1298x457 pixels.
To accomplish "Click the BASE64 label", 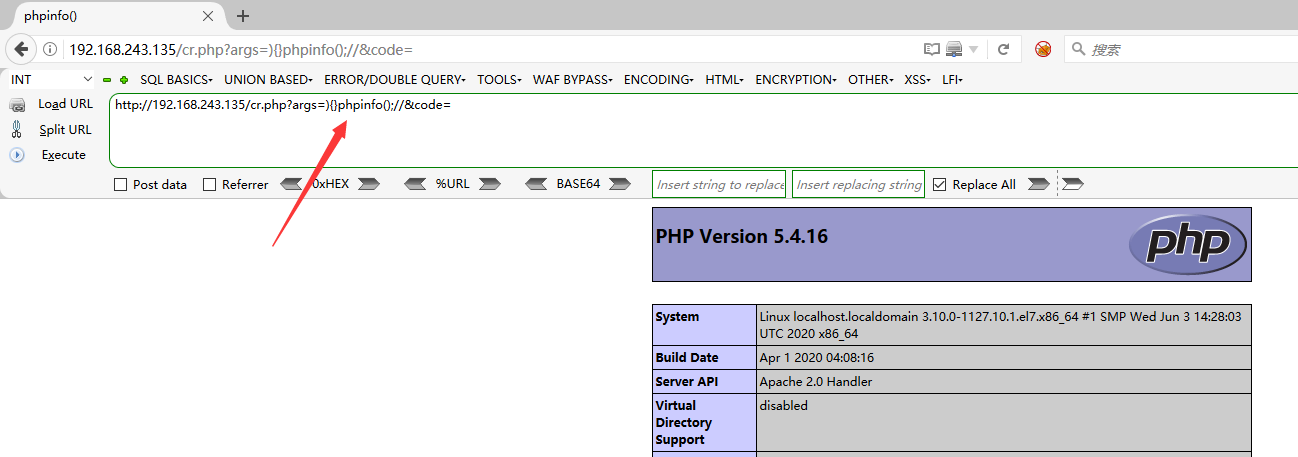I will click(578, 184).
